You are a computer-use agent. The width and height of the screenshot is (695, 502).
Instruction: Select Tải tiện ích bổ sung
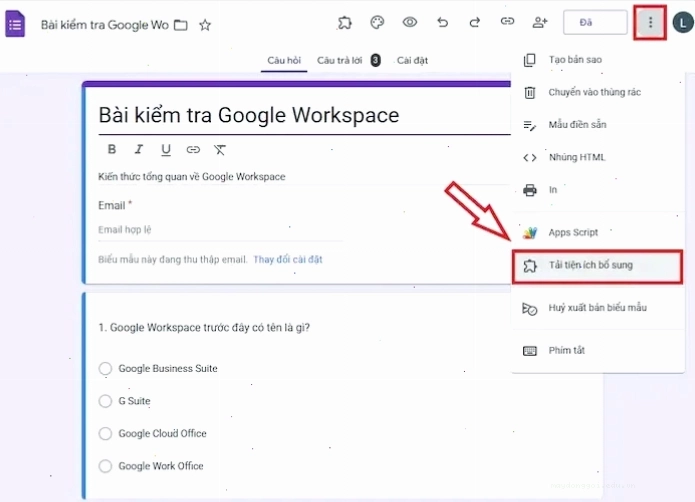click(597, 266)
